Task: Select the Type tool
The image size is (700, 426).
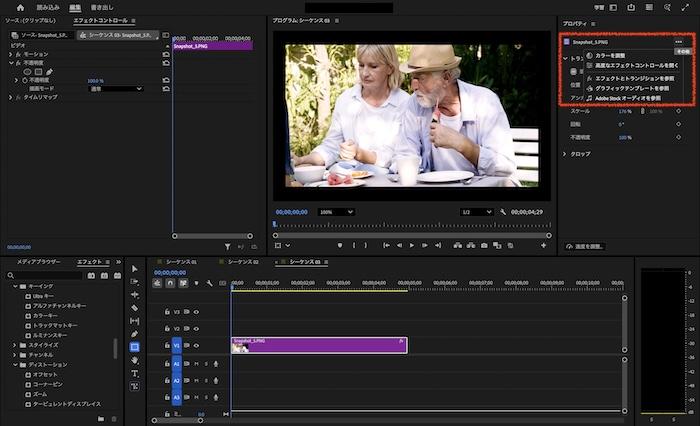Action: 135,373
